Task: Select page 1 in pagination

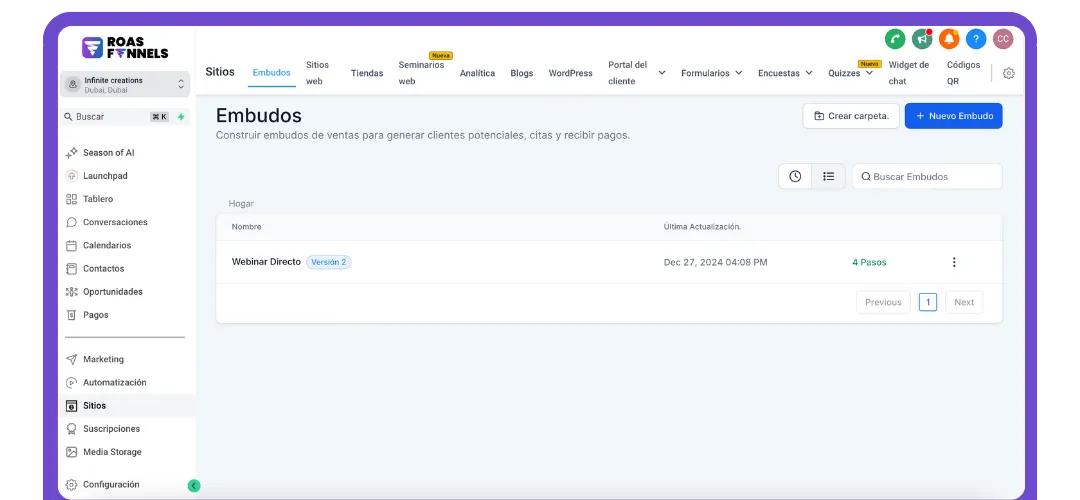Action: click(928, 302)
